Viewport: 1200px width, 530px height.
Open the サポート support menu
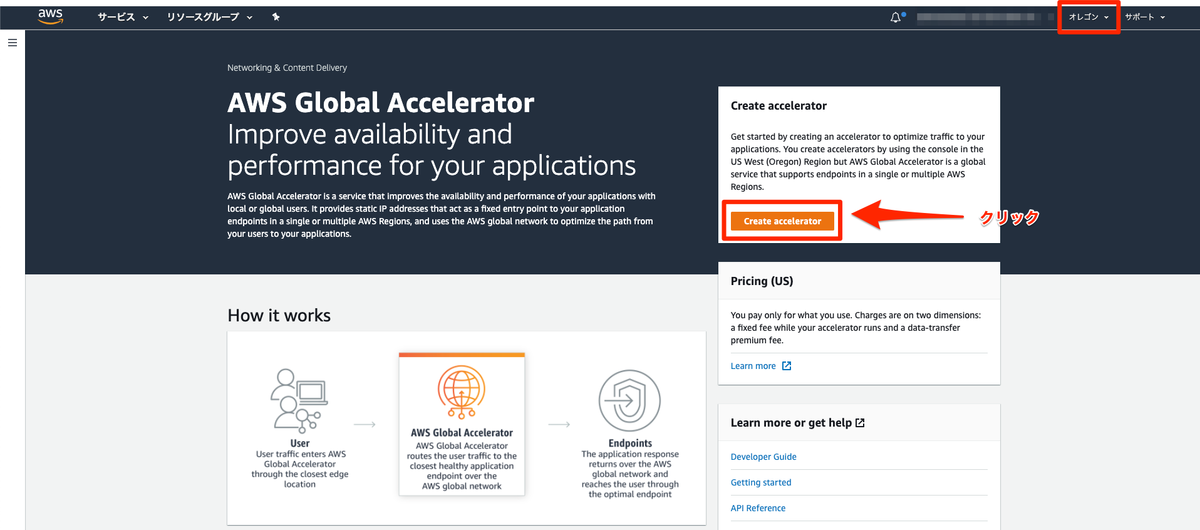1145,17
